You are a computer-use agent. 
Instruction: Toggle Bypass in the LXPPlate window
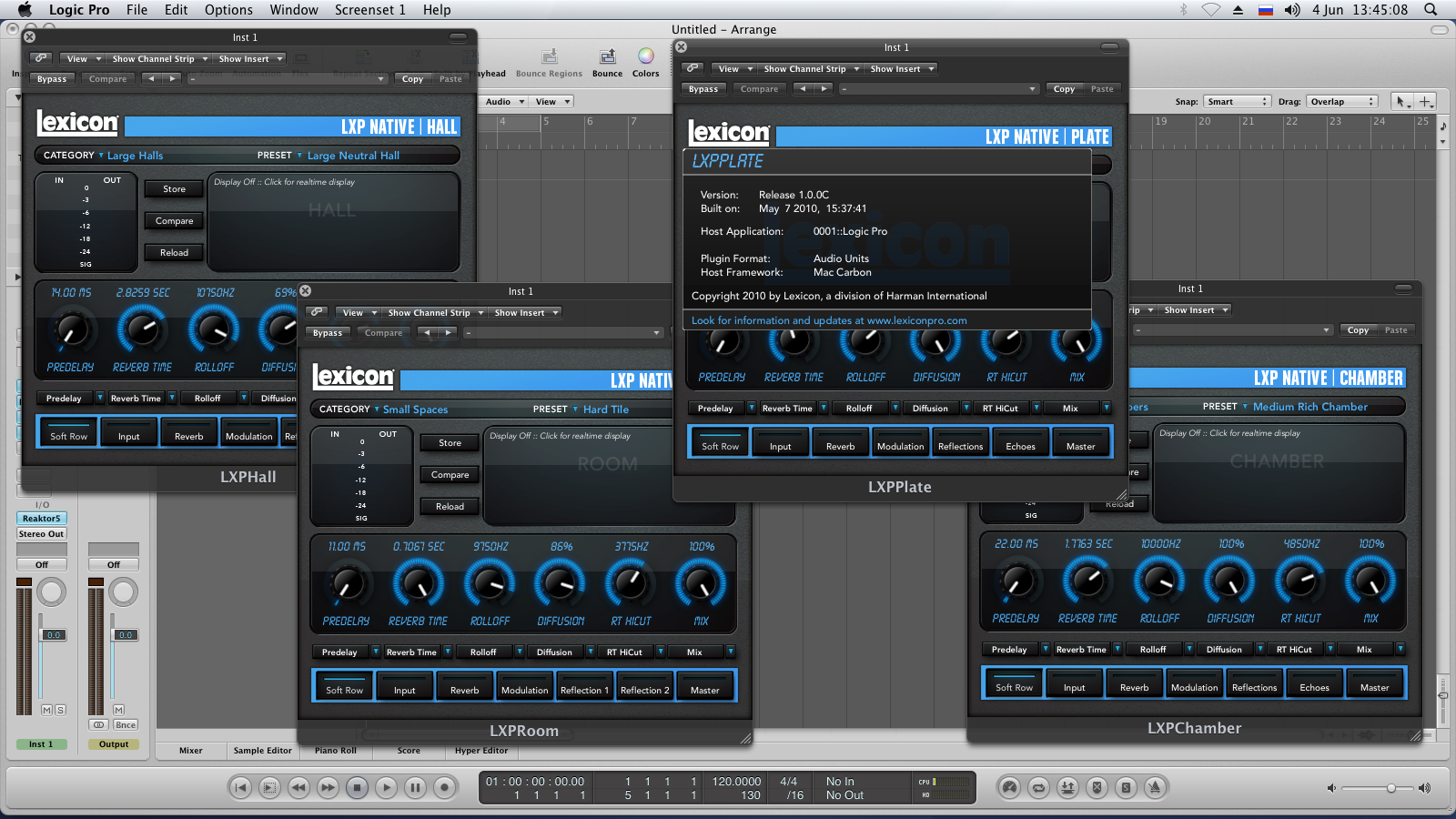(703, 89)
